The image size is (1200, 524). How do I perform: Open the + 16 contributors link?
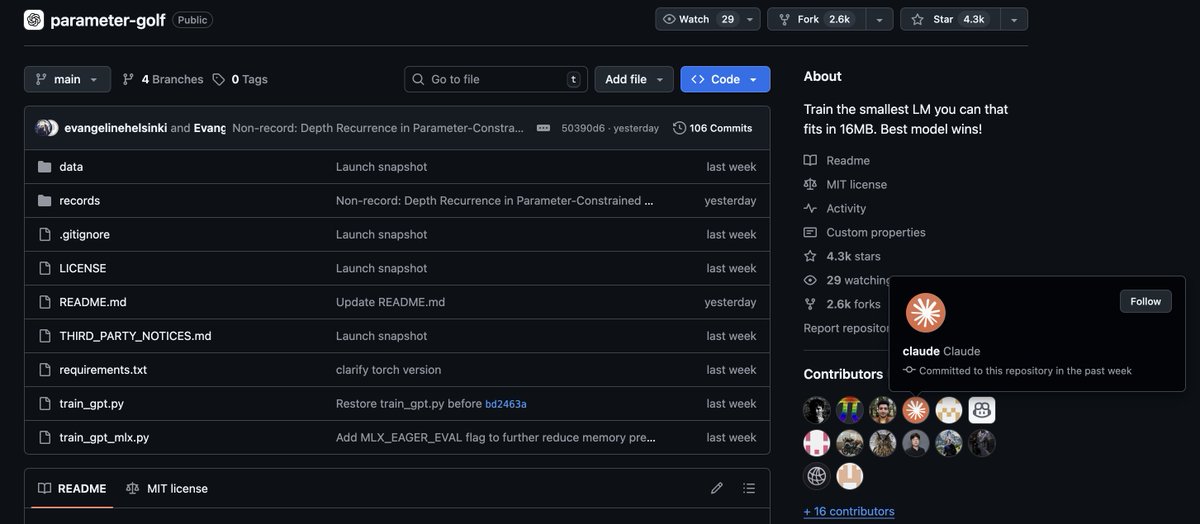[849, 512]
